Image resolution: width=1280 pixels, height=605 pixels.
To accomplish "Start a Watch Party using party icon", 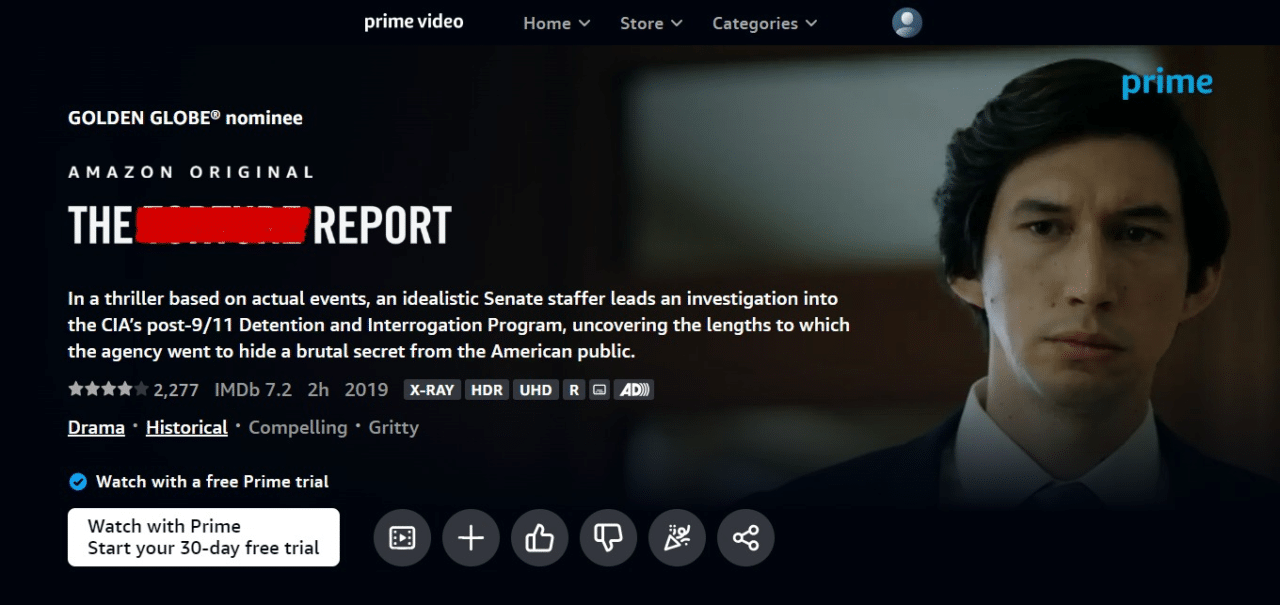I will coord(677,538).
